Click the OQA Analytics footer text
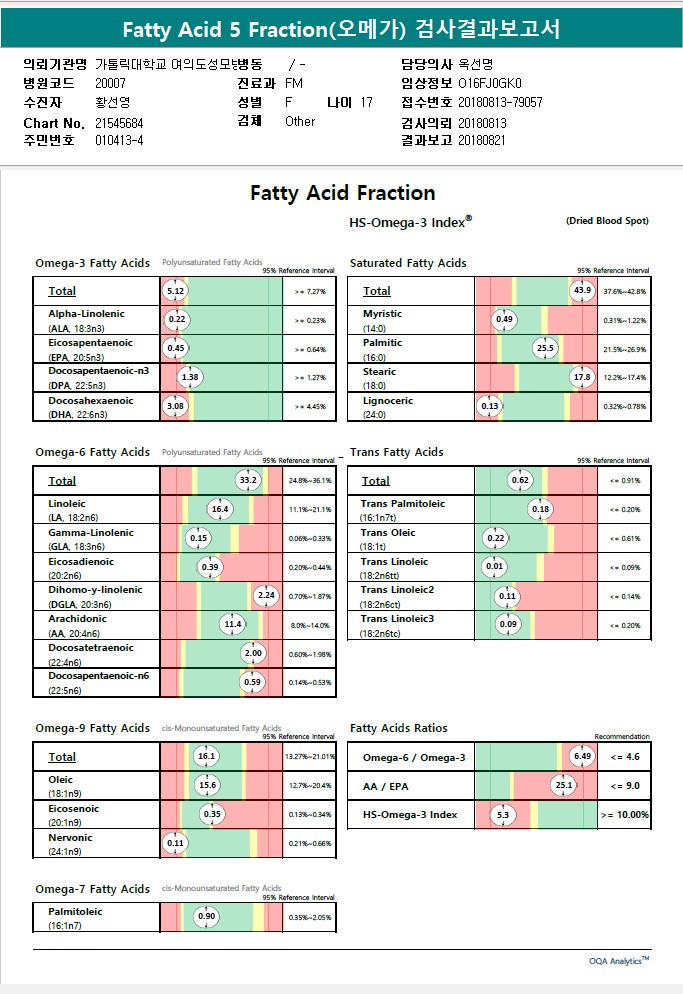 click(x=619, y=960)
